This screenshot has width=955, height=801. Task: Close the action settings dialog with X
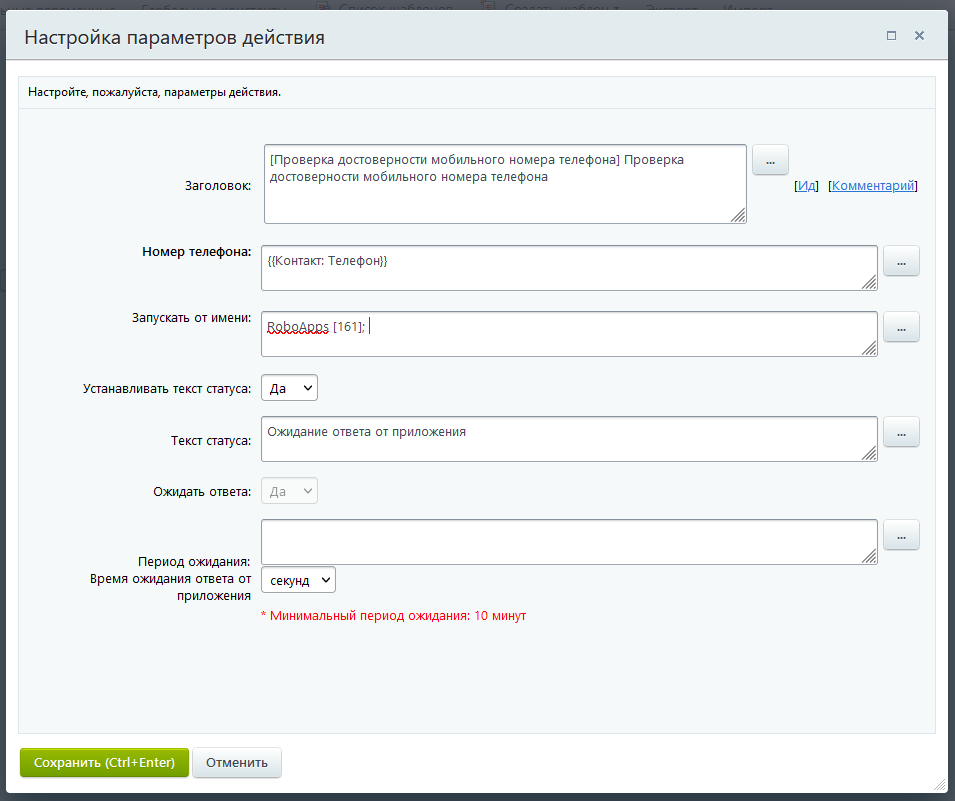[x=919, y=35]
